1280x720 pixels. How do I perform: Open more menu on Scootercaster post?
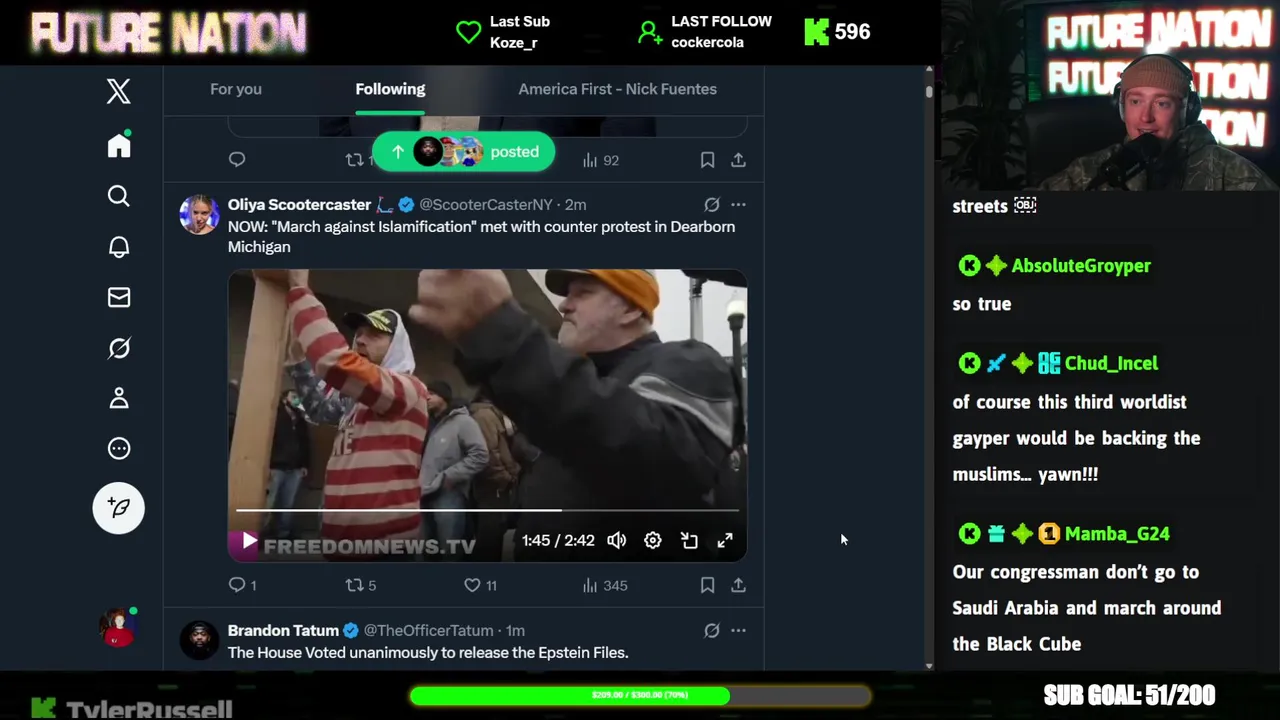[x=738, y=204]
